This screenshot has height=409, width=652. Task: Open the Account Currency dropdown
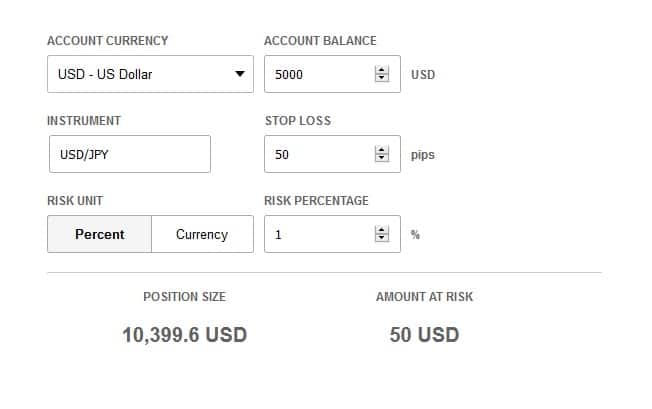click(150, 74)
